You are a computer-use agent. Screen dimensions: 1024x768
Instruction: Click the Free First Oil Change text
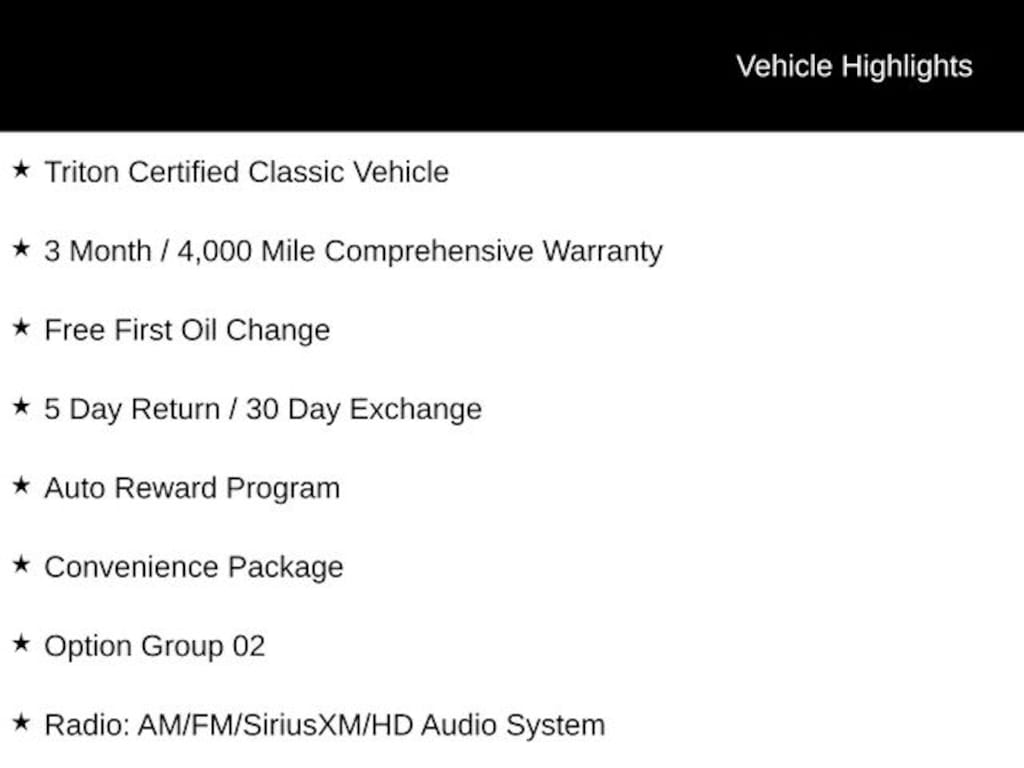tap(187, 330)
